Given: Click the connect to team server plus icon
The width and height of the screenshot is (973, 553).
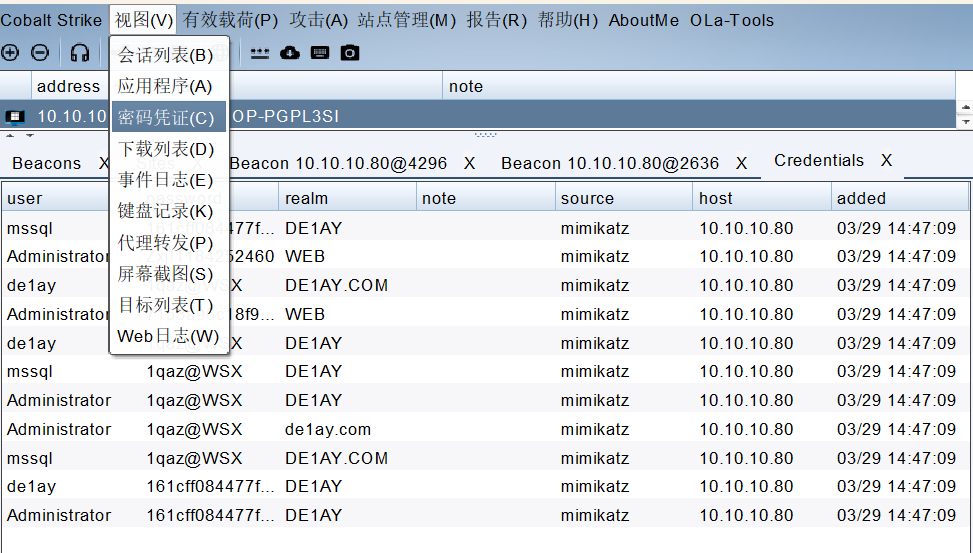Looking at the screenshot, I should coord(10,53).
